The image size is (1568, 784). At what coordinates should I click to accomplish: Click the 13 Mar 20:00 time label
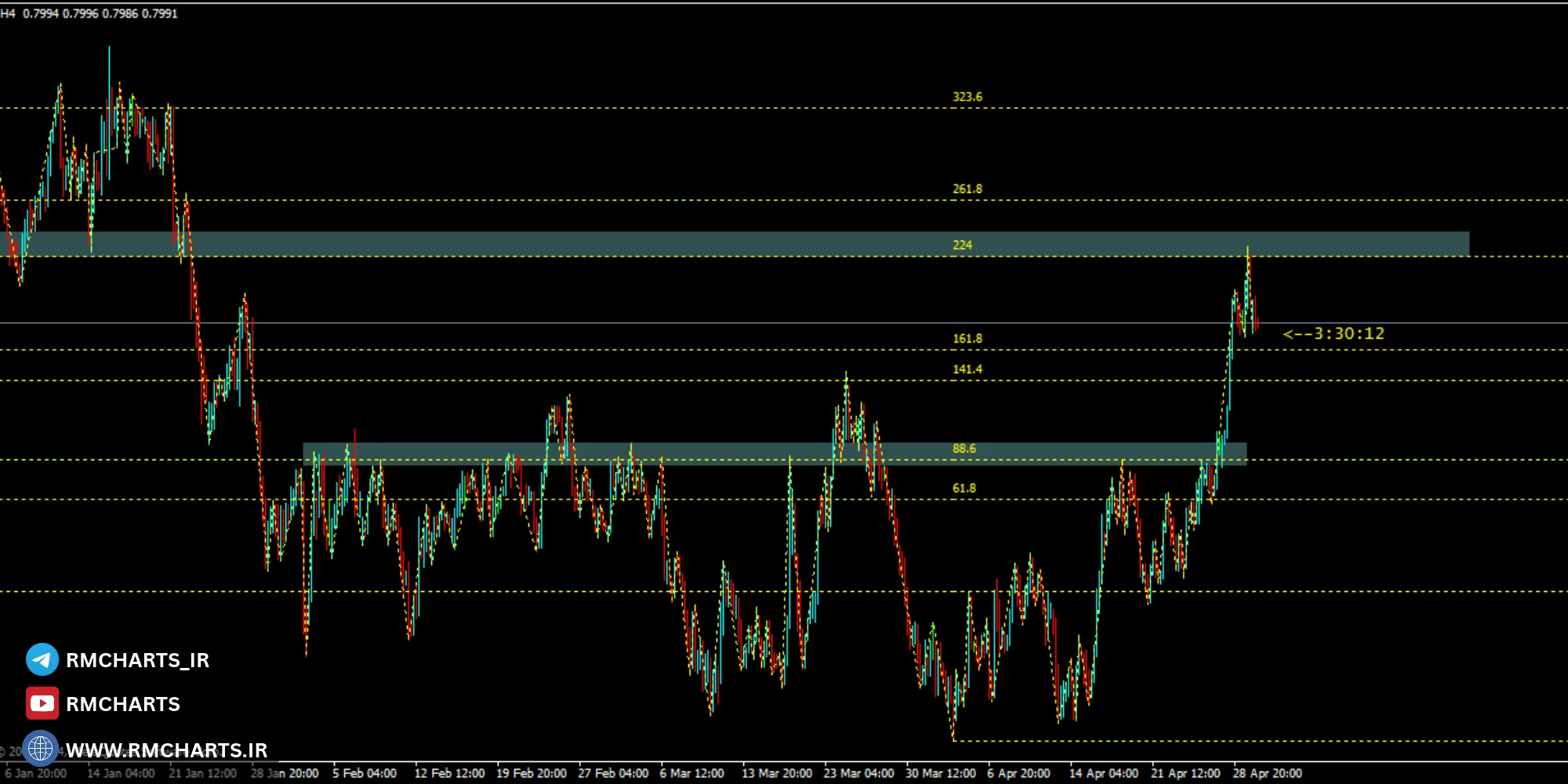(x=777, y=773)
